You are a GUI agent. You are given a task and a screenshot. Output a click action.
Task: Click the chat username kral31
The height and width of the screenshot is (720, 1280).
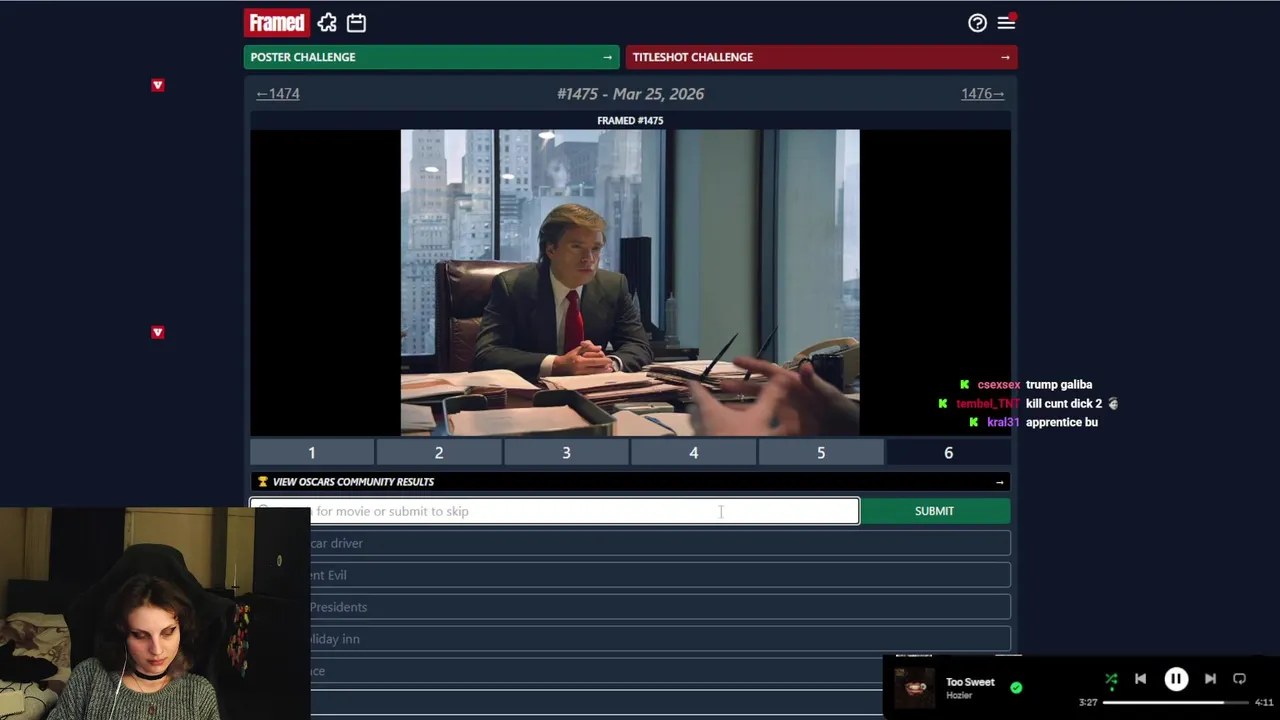tap(1003, 423)
